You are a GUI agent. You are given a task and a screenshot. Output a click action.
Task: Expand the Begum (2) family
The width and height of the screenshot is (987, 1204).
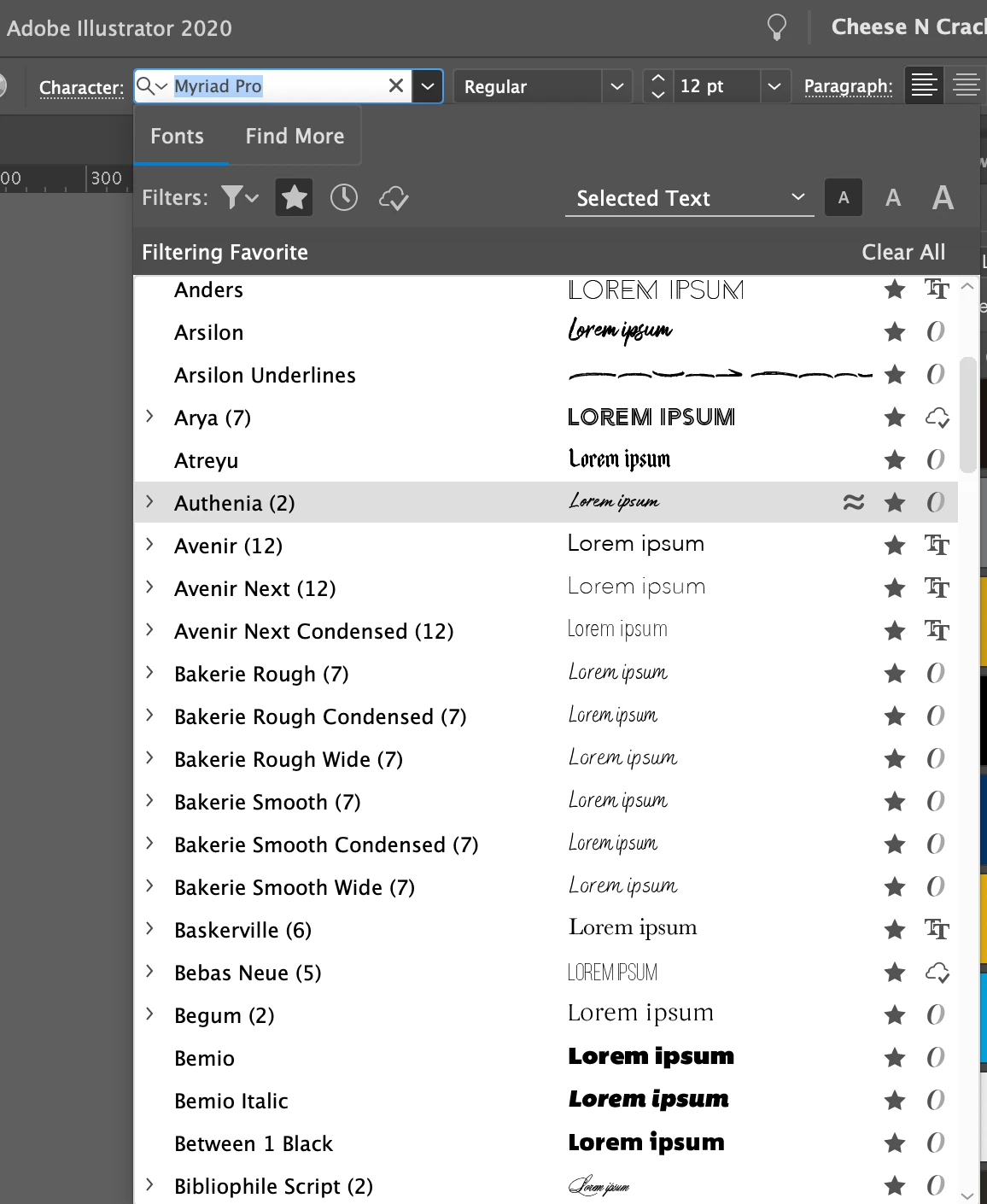[x=150, y=1014]
